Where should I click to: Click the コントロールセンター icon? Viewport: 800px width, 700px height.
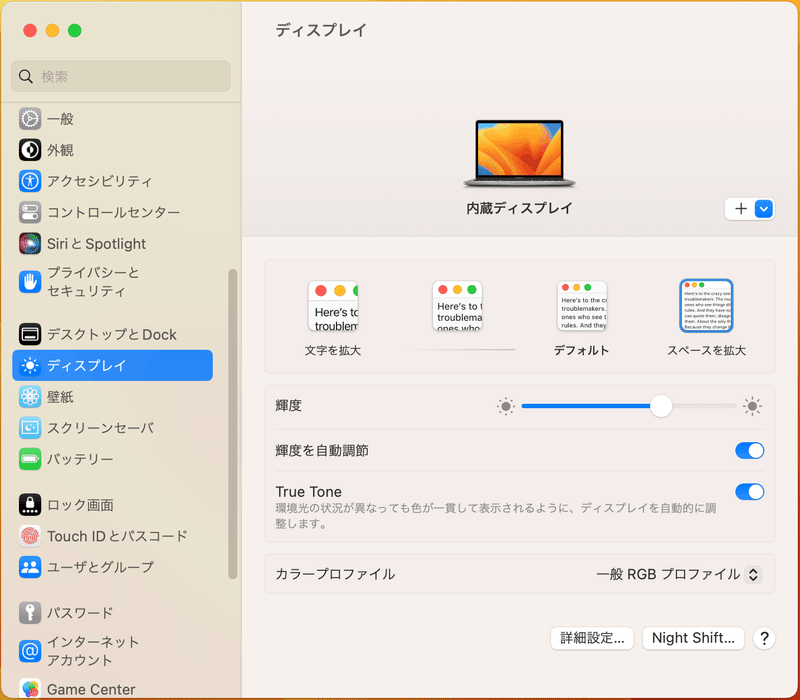click(30, 212)
